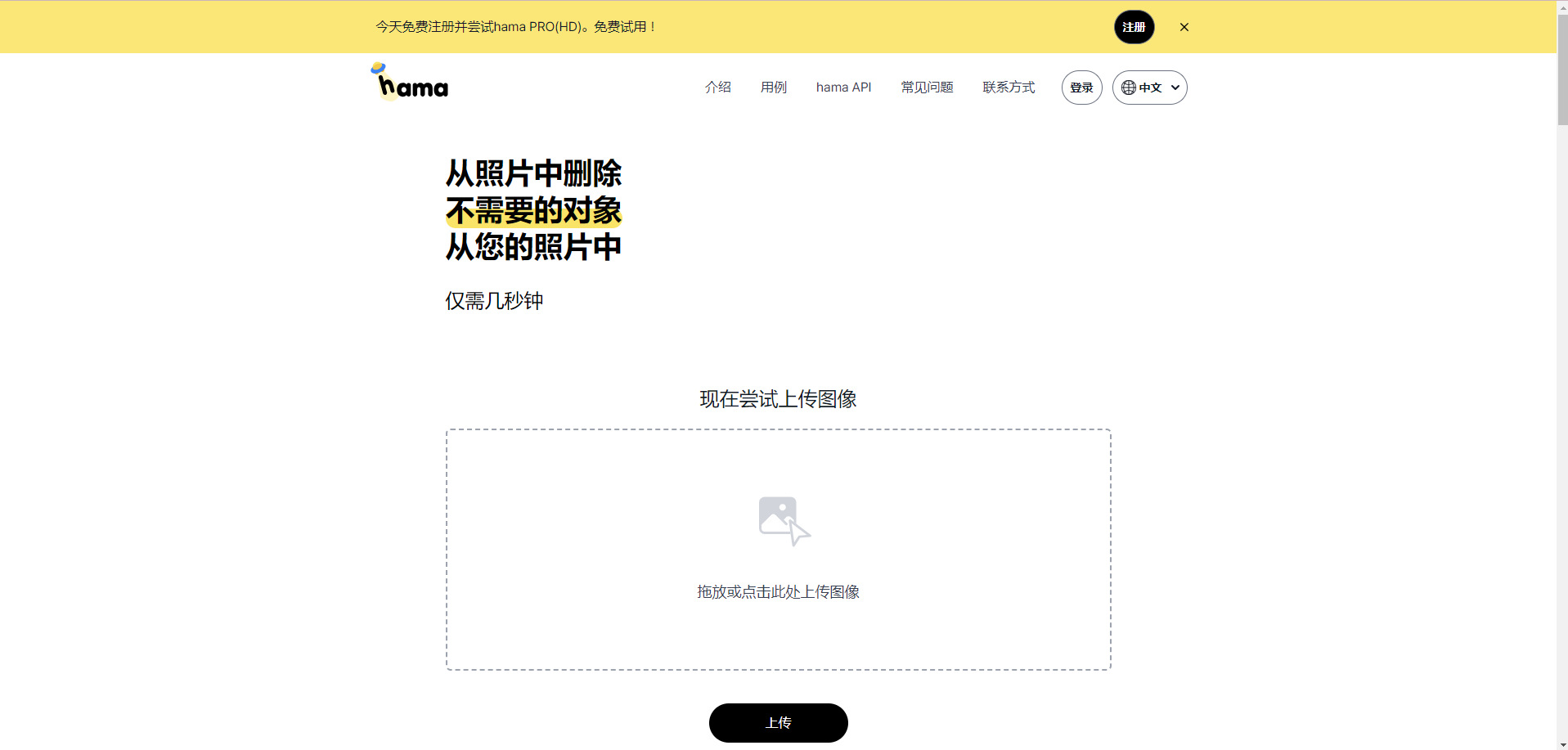Click the image upload icon in drop zone
This screenshot has height=750, width=1568.
[x=783, y=520]
